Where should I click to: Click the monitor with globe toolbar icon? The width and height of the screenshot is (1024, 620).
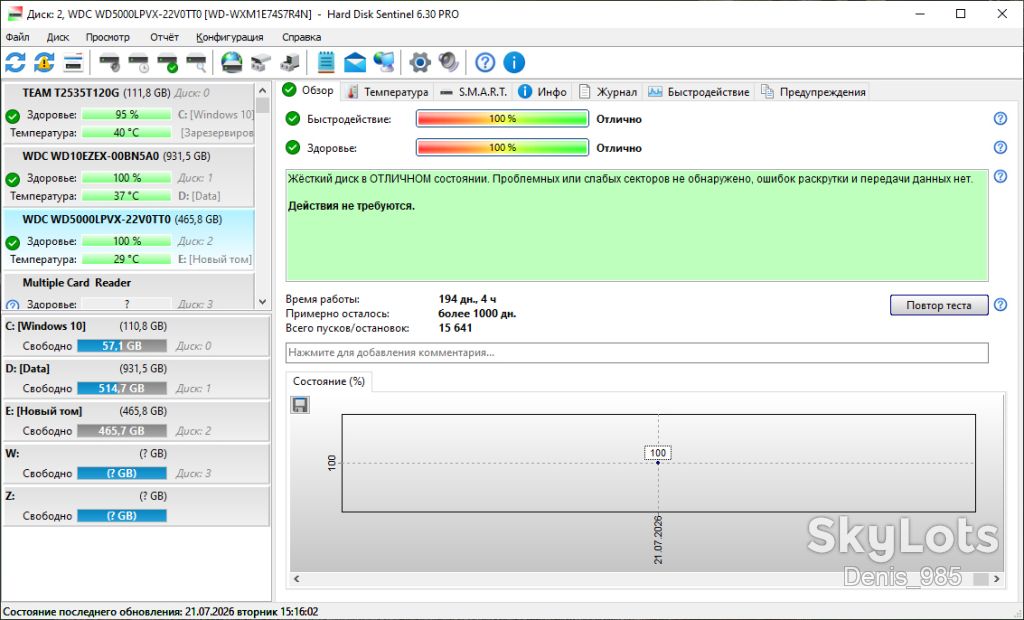pyautogui.click(x=384, y=63)
